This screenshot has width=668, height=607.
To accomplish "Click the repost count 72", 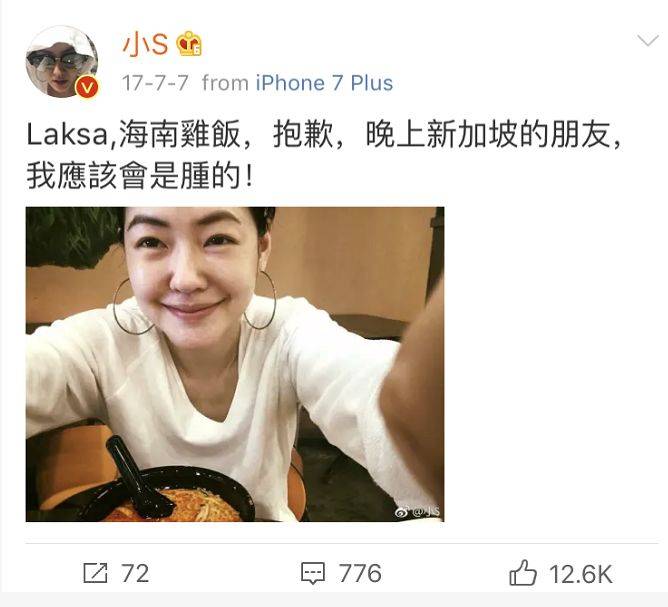I will (x=135, y=573).
